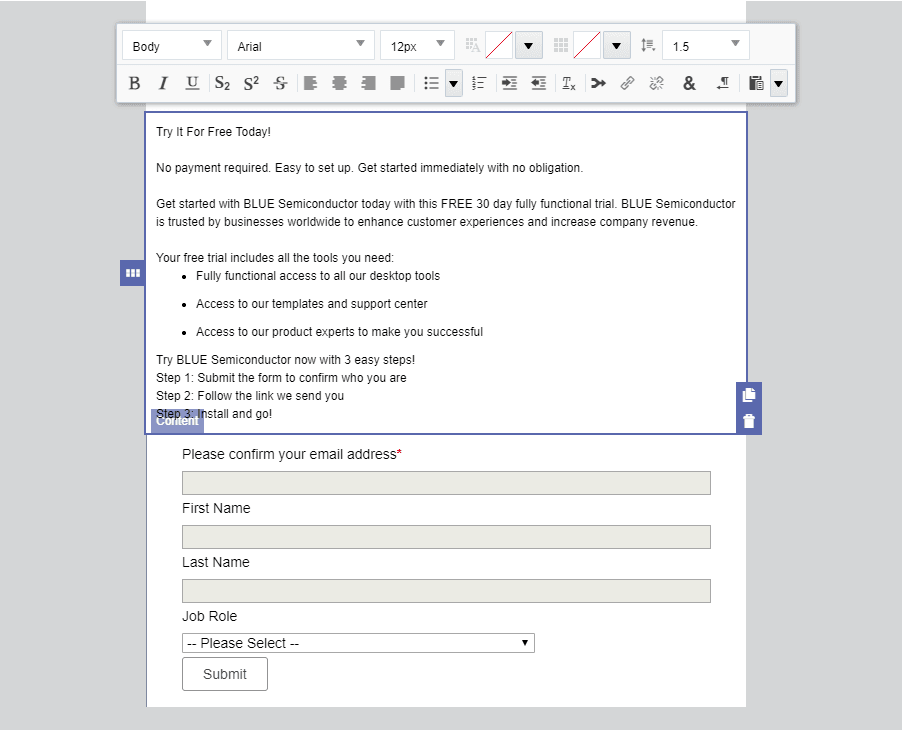The width and height of the screenshot is (902, 730).
Task: Insert a numbered list
Action: pos(479,83)
